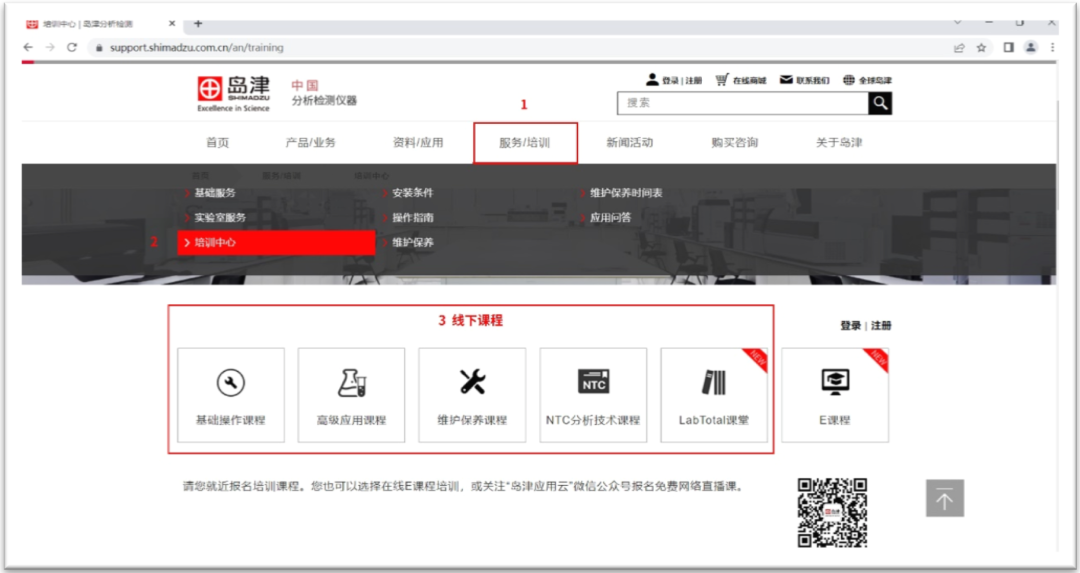Expand the 关于岛津 navigation menu
This screenshot has width=1080, height=573.
tap(838, 143)
